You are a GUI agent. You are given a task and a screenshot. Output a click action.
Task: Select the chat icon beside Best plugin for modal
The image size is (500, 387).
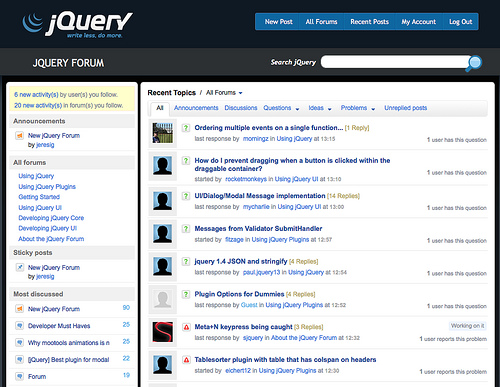(x=20, y=360)
